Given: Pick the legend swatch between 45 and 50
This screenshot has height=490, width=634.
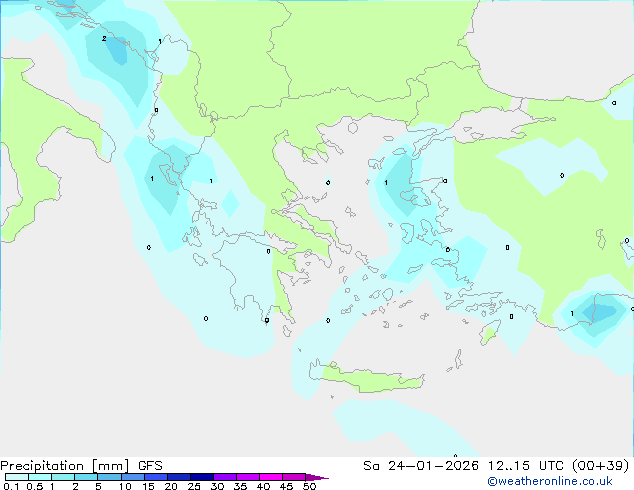Looking at the screenshot, I should pos(294,477).
